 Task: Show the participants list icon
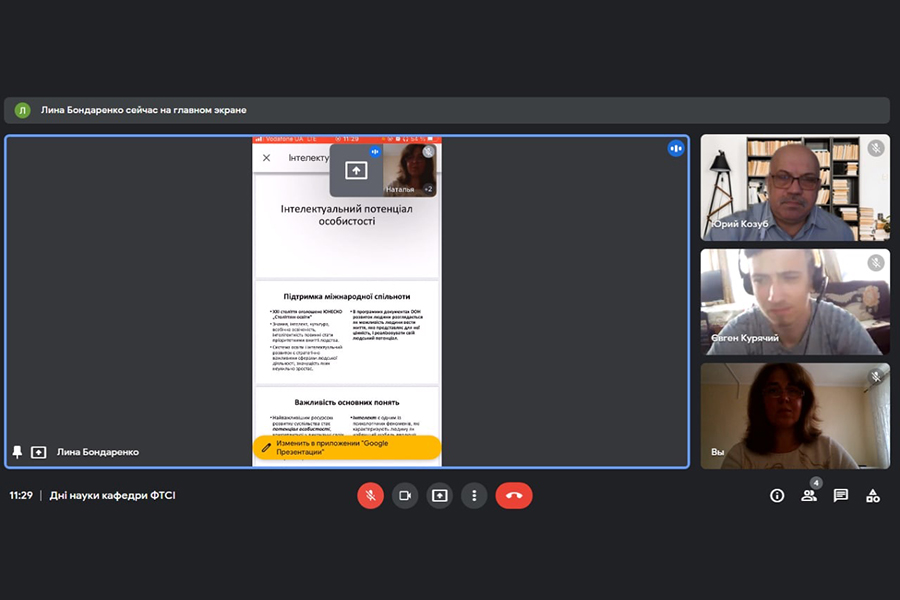click(x=809, y=496)
